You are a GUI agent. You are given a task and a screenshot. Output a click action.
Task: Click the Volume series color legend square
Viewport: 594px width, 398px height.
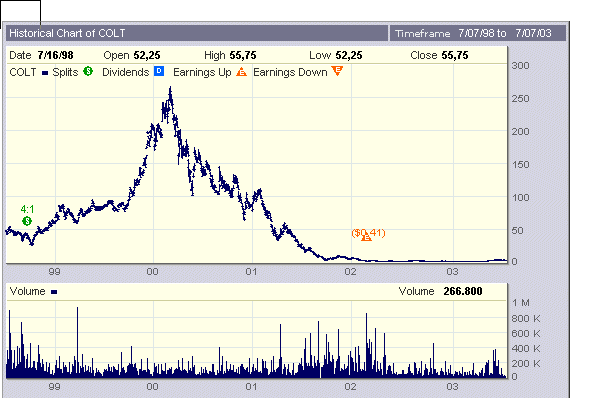pyautogui.click(x=54, y=292)
